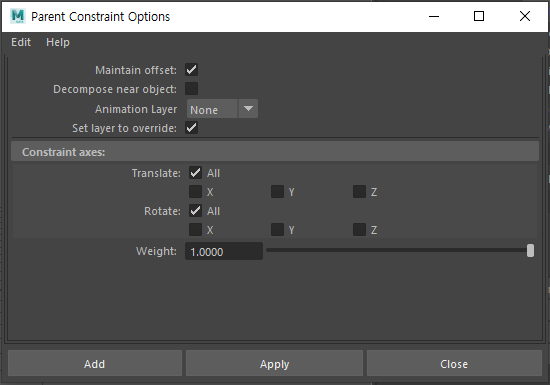This screenshot has width=550, height=385.
Task: Uncheck the Maintain offset checkbox
Action: pos(192,70)
